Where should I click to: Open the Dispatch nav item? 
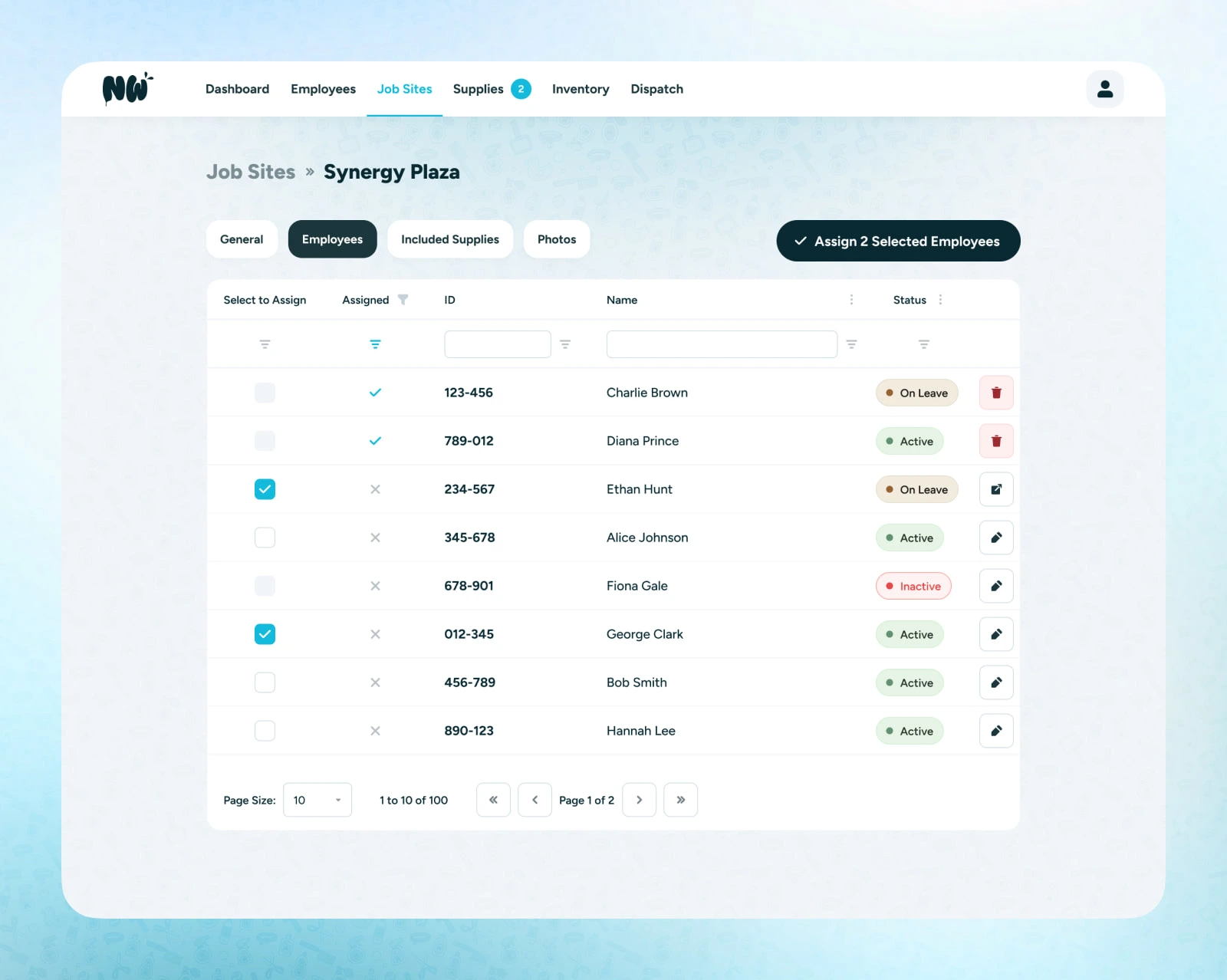point(656,89)
